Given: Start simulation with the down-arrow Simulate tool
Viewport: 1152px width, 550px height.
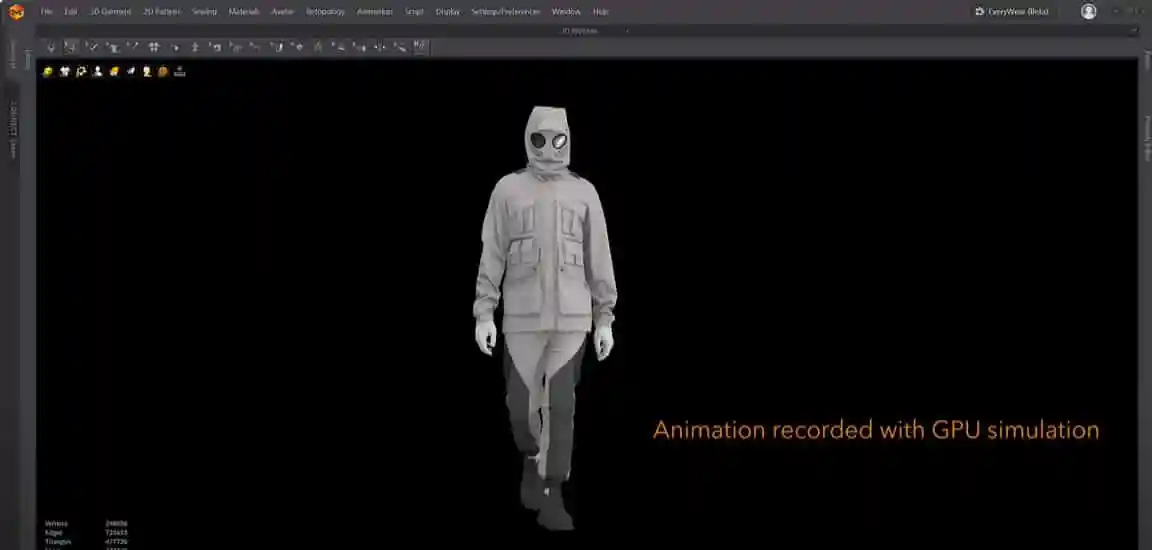Looking at the screenshot, I should (51, 47).
